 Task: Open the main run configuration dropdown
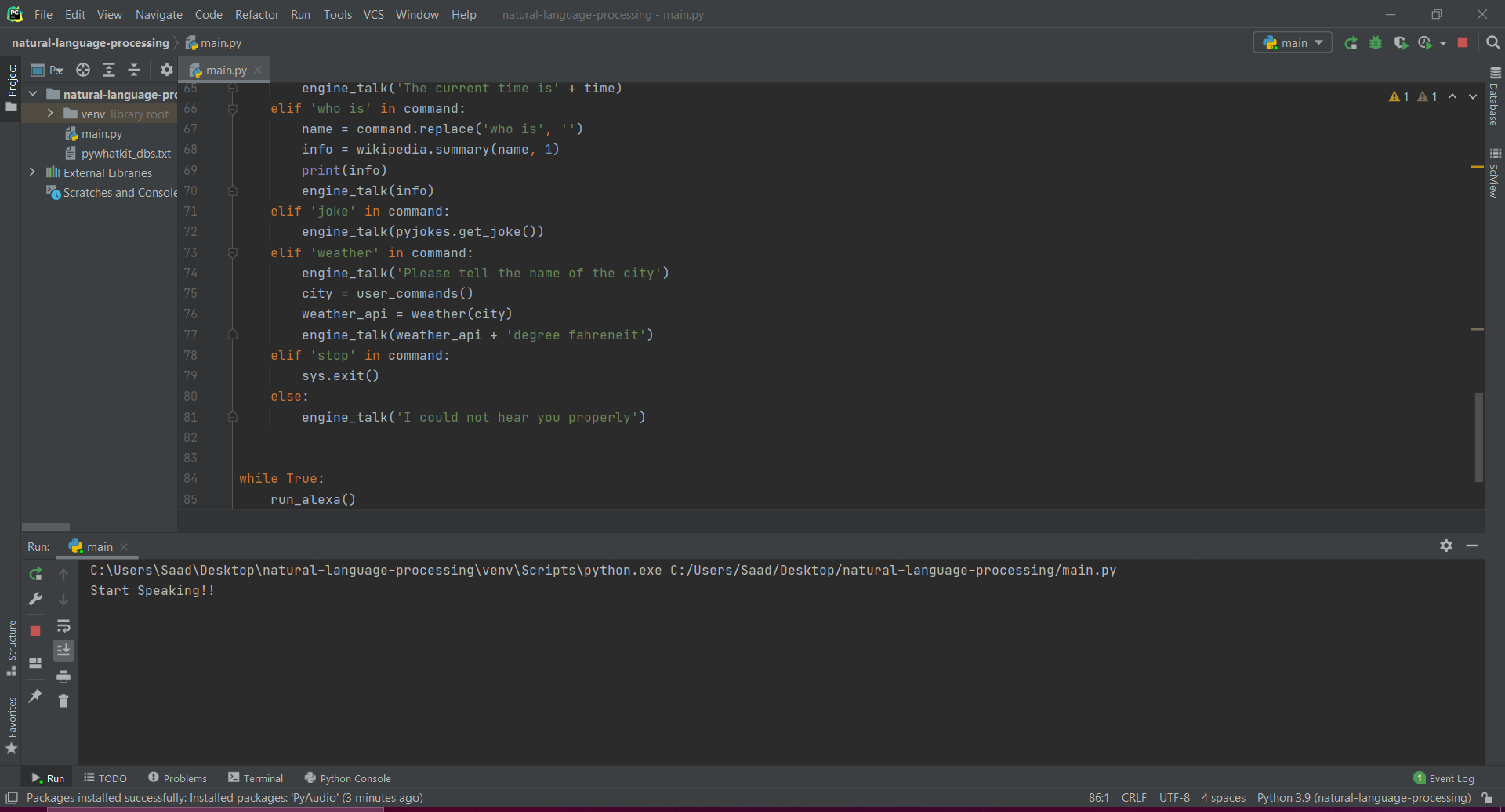tap(1293, 43)
